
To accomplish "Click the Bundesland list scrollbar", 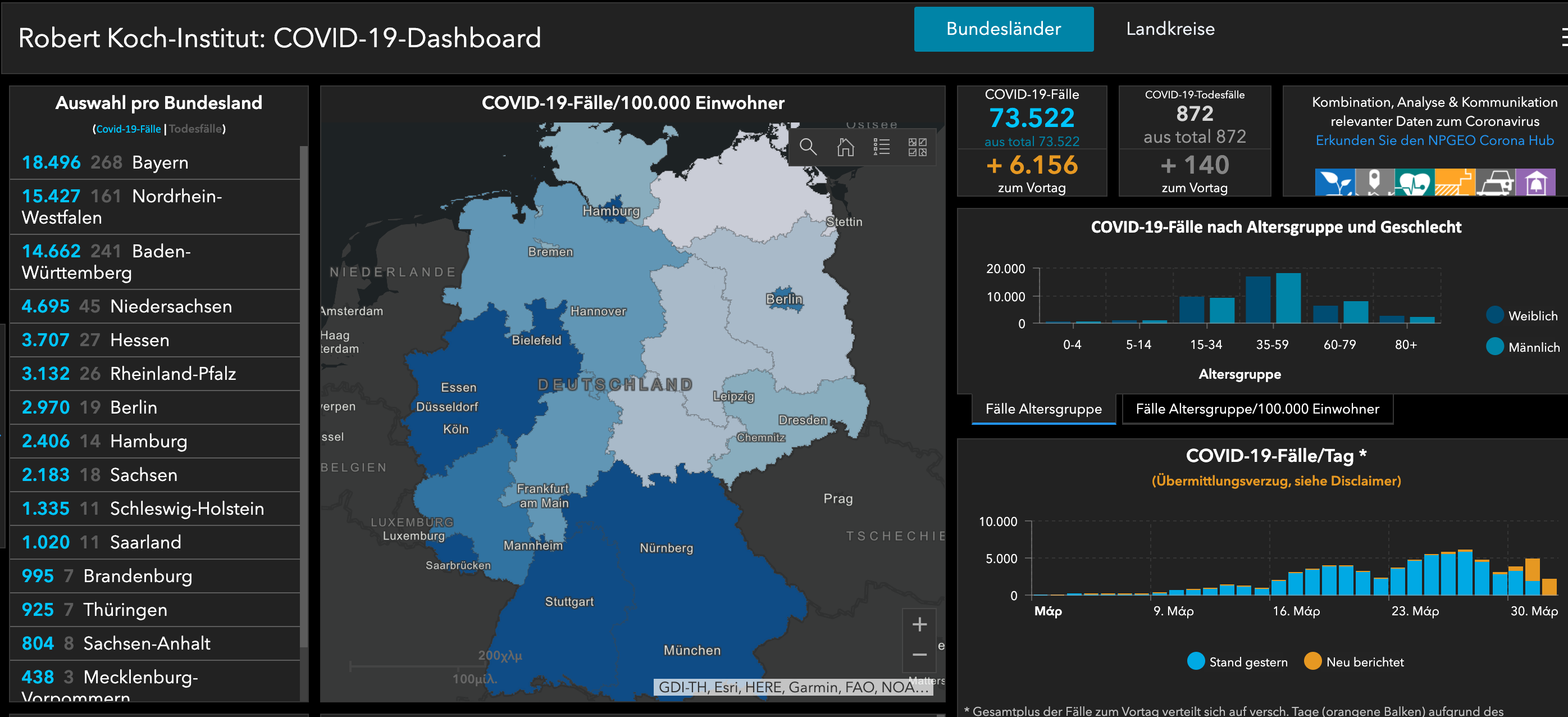I will pos(303,396).
